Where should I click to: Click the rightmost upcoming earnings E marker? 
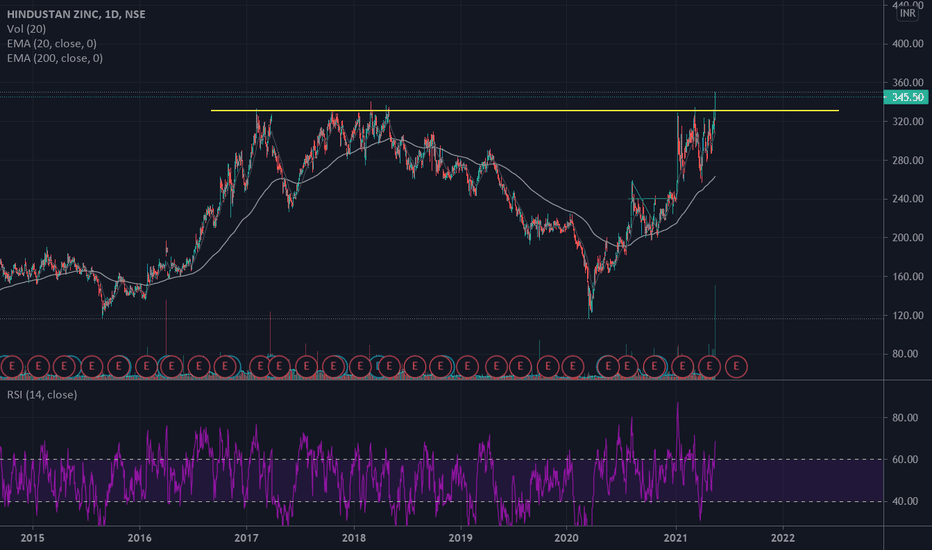click(736, 366)
